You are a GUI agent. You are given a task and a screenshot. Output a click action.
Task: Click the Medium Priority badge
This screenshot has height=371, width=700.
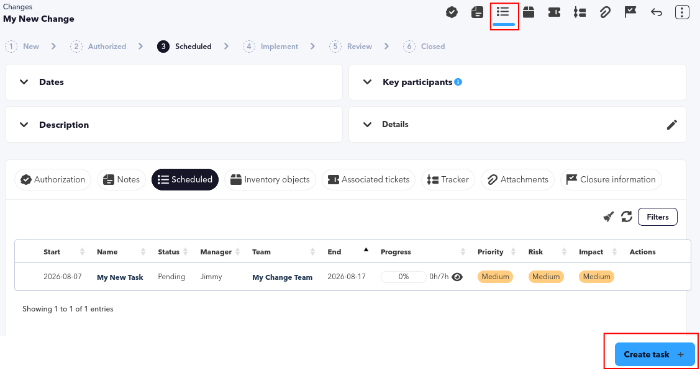(x=495, y=277)
